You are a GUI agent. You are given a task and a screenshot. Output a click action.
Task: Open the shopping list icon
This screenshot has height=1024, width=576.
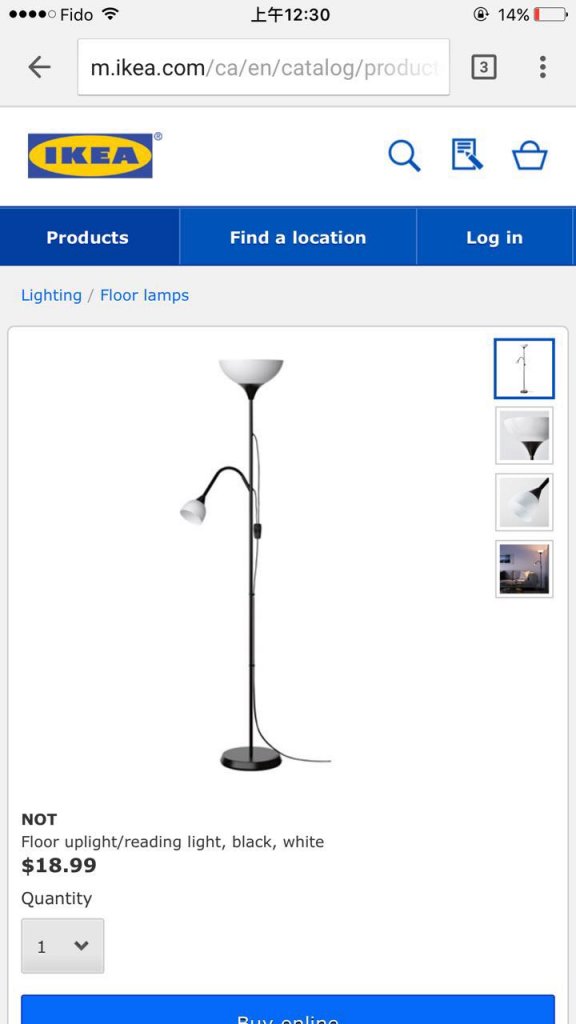pyautogui.click(x=467, y=155)
